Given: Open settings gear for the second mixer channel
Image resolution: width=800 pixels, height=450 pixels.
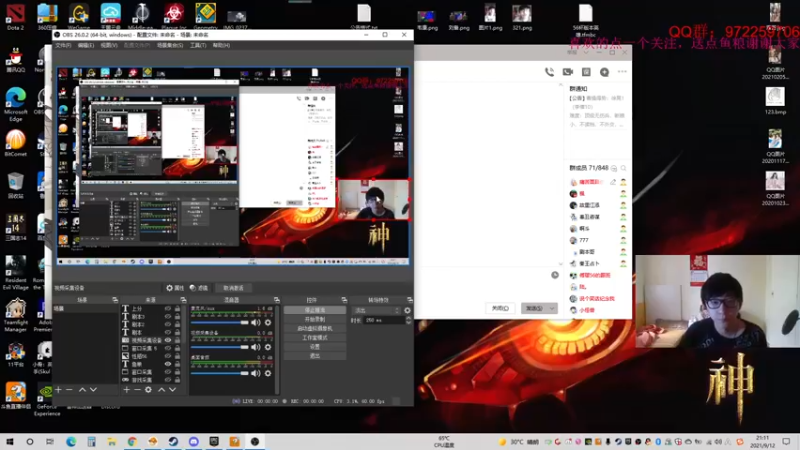Looking at the screenshot, I should [x=268, y=347].
